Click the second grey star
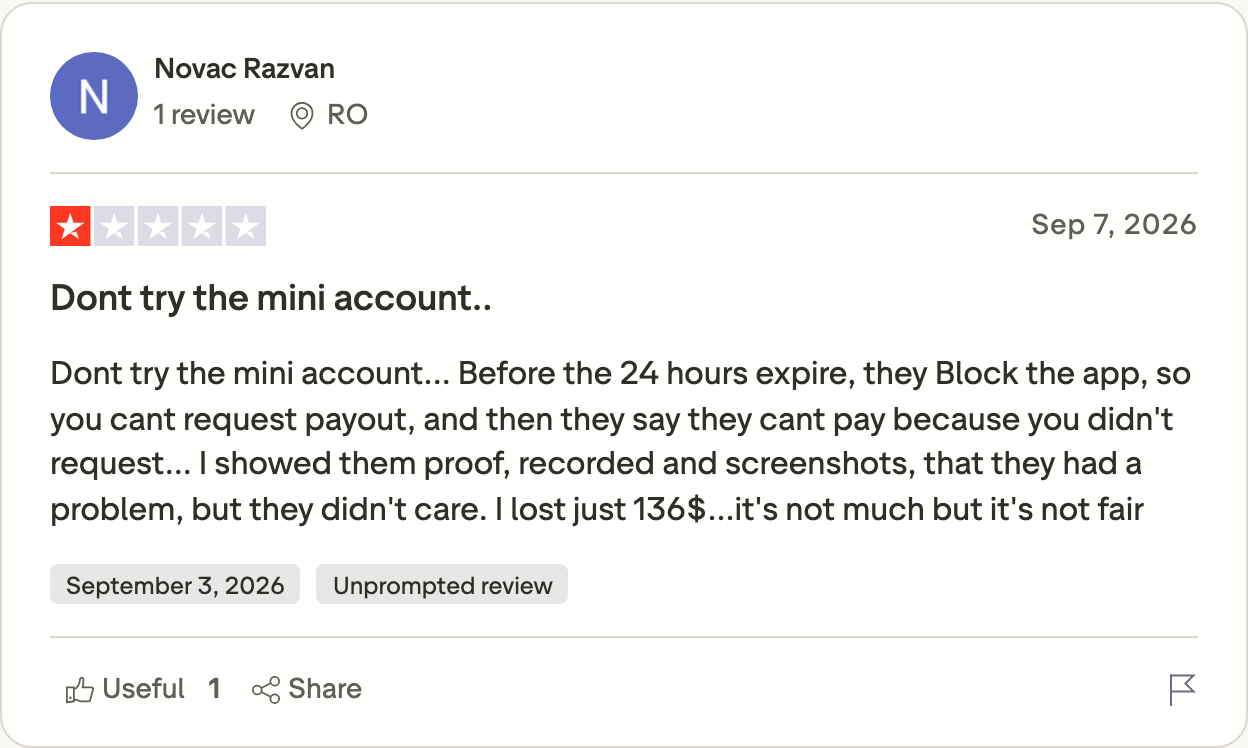Viewport: 1248px width, 748px height. tap(114, 227)
